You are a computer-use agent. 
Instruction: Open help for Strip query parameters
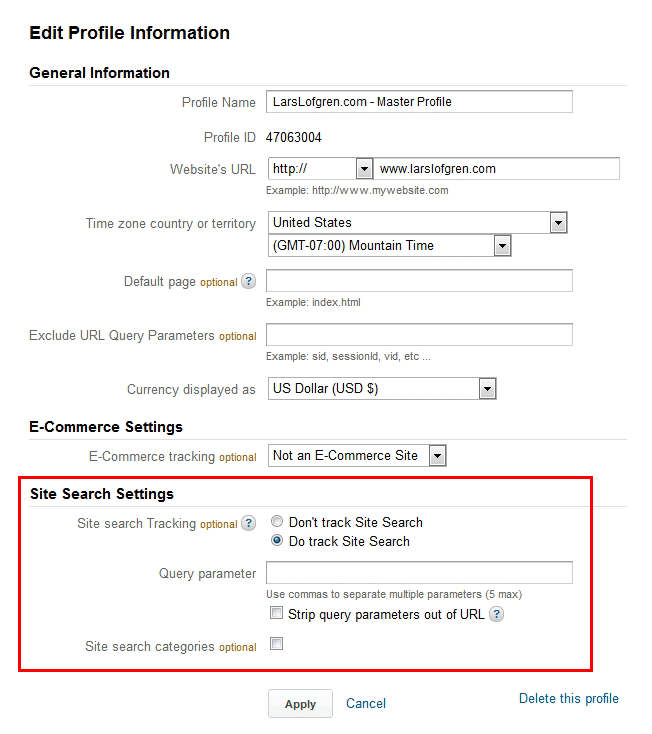tap(496, 614)
